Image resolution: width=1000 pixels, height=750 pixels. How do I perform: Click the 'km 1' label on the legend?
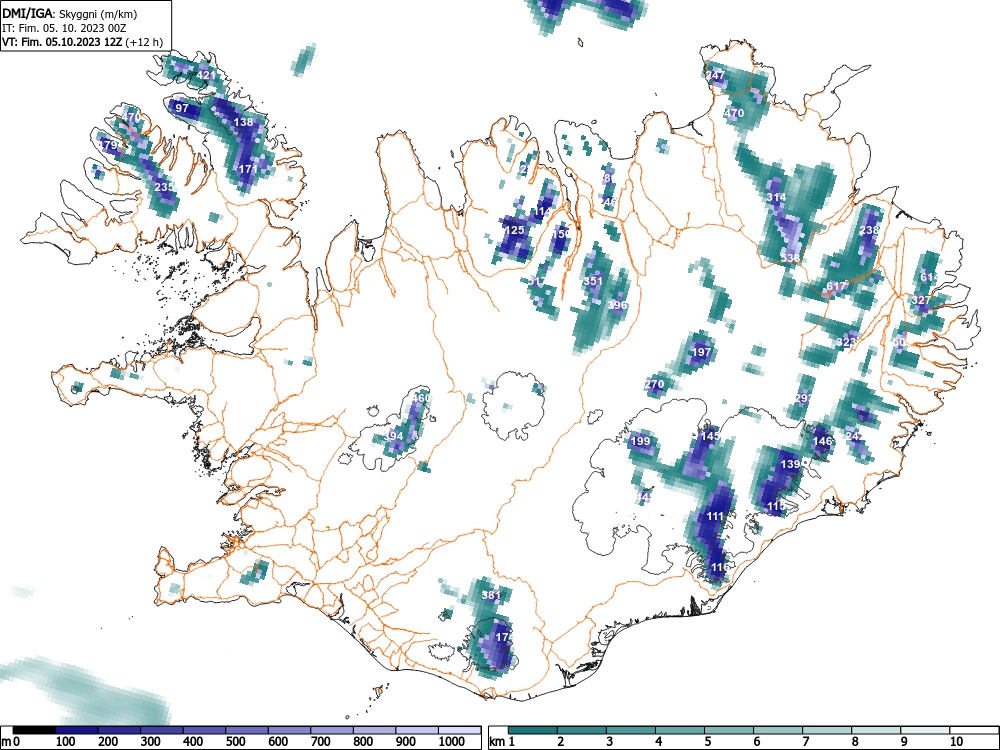coord(502,741)
